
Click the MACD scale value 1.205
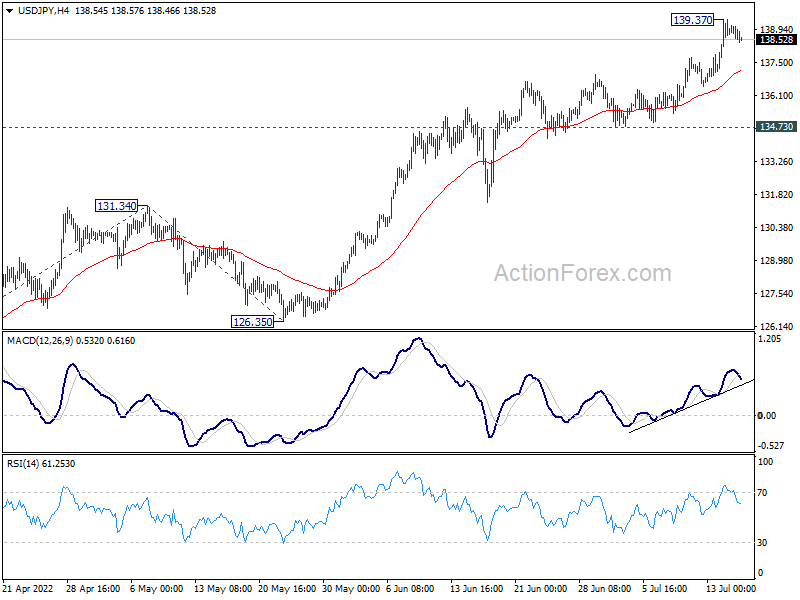pos(770,339)
